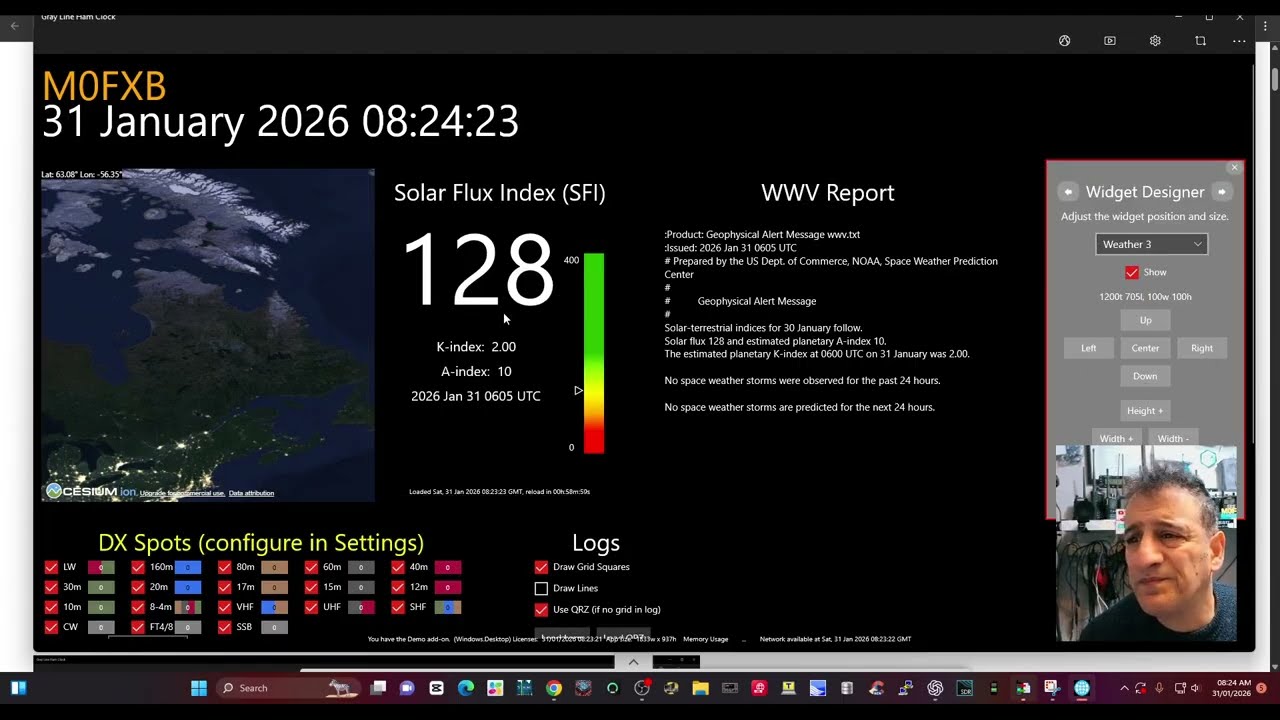This screenshot has width=1280, height=720.
Task: Open Google Chrome from the taskbar
Action: point(554,688)
